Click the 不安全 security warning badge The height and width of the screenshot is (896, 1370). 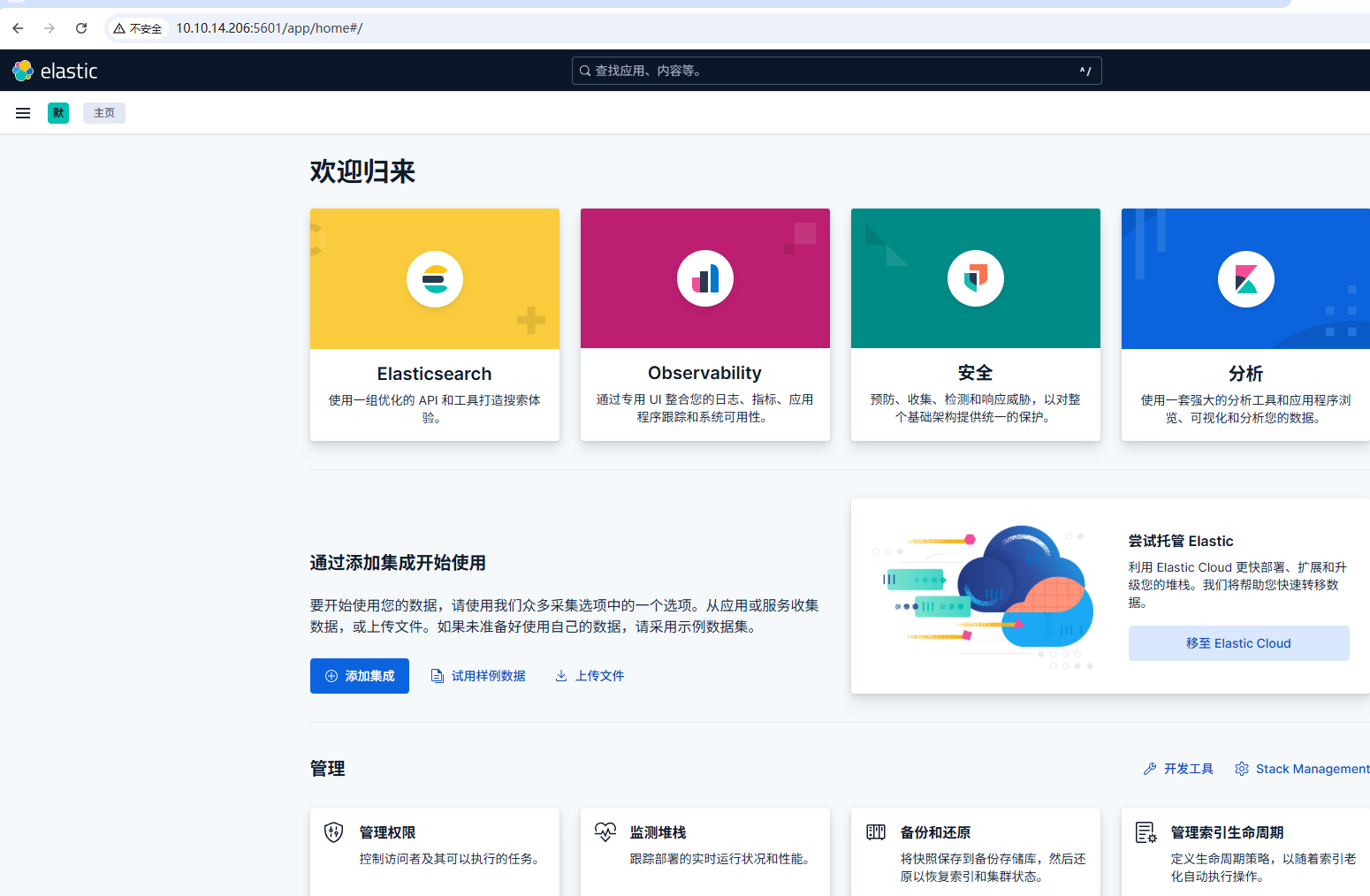(x=138, y=28)
